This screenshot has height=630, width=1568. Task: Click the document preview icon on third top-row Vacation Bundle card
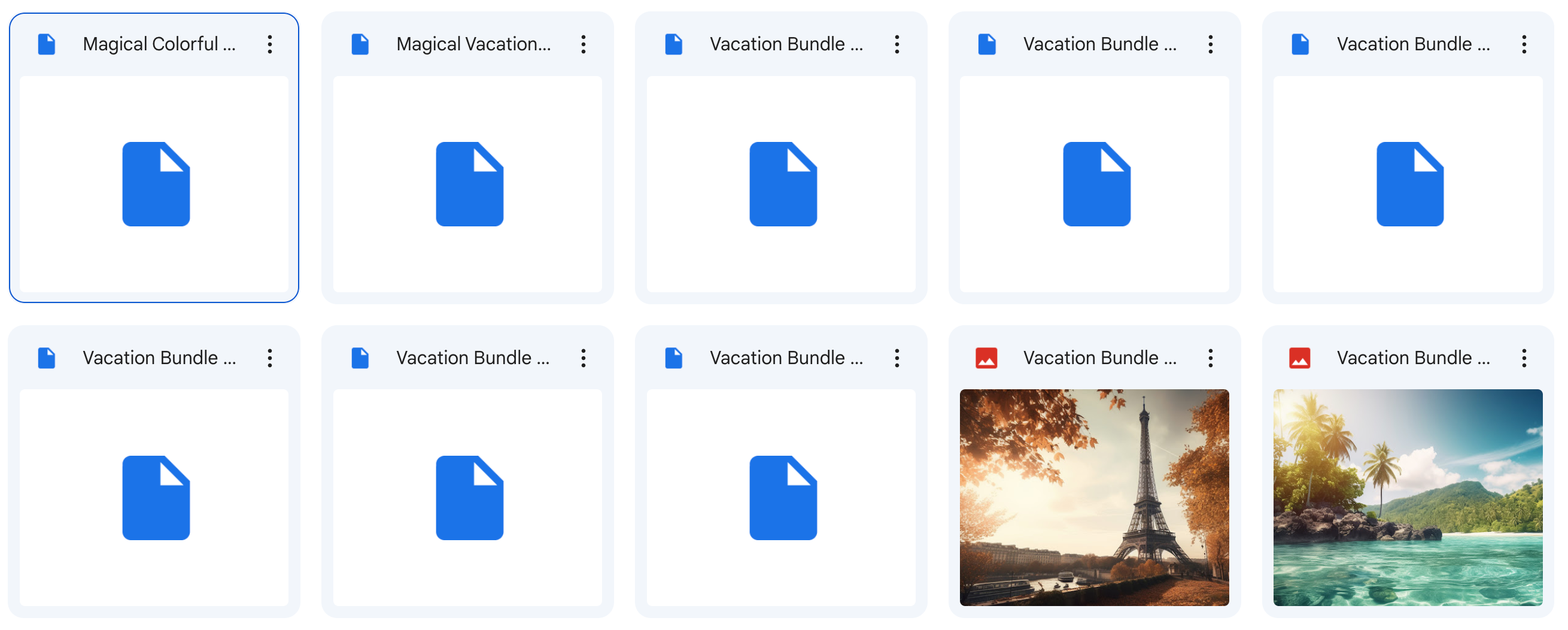(783, 184)
